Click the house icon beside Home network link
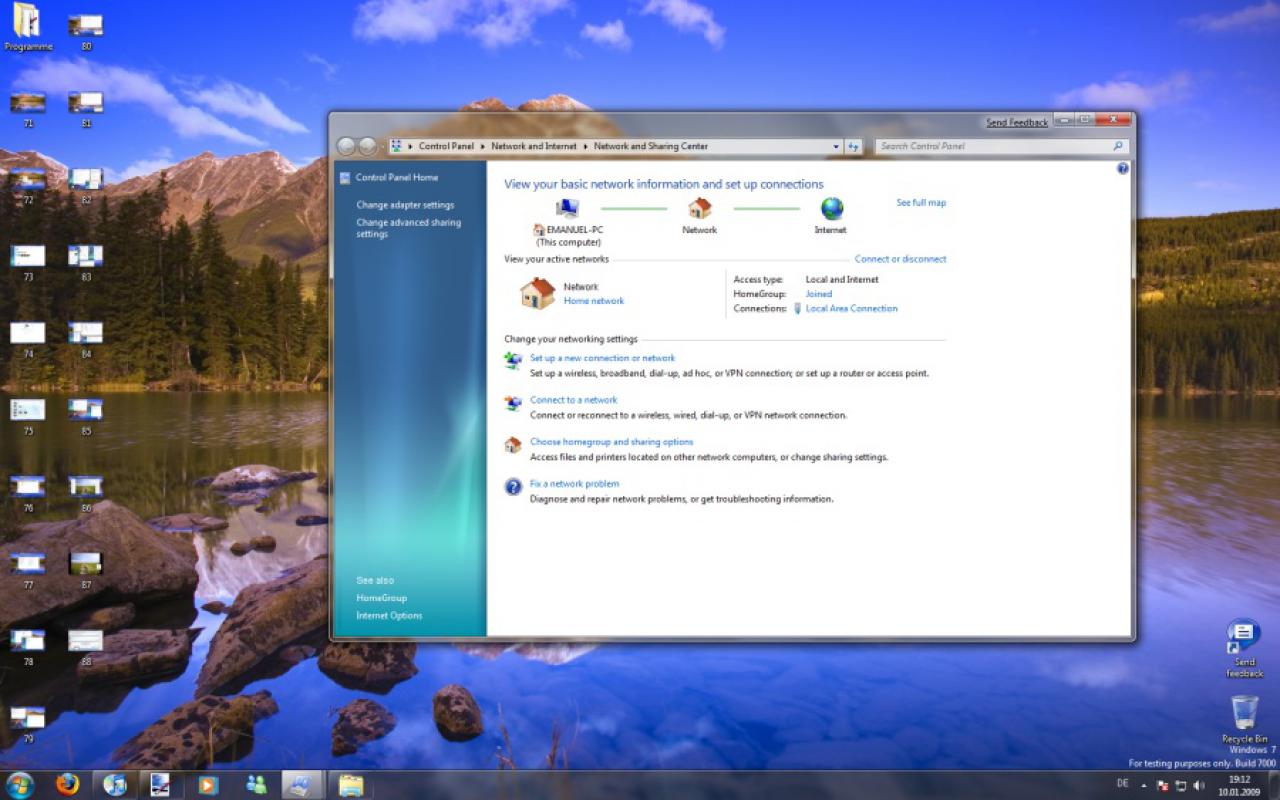This screenshot has width=1280, height=800. 537,293
